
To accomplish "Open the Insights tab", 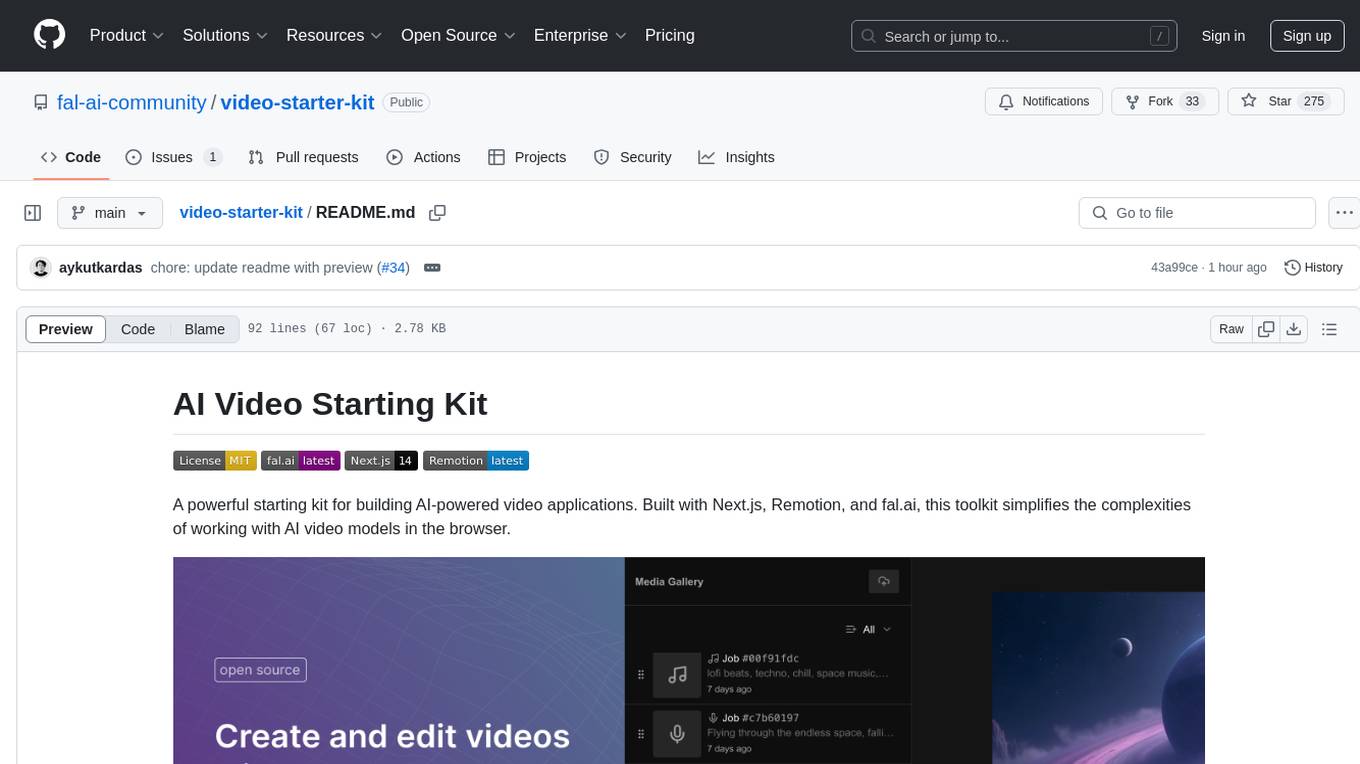I will [736, 157].
